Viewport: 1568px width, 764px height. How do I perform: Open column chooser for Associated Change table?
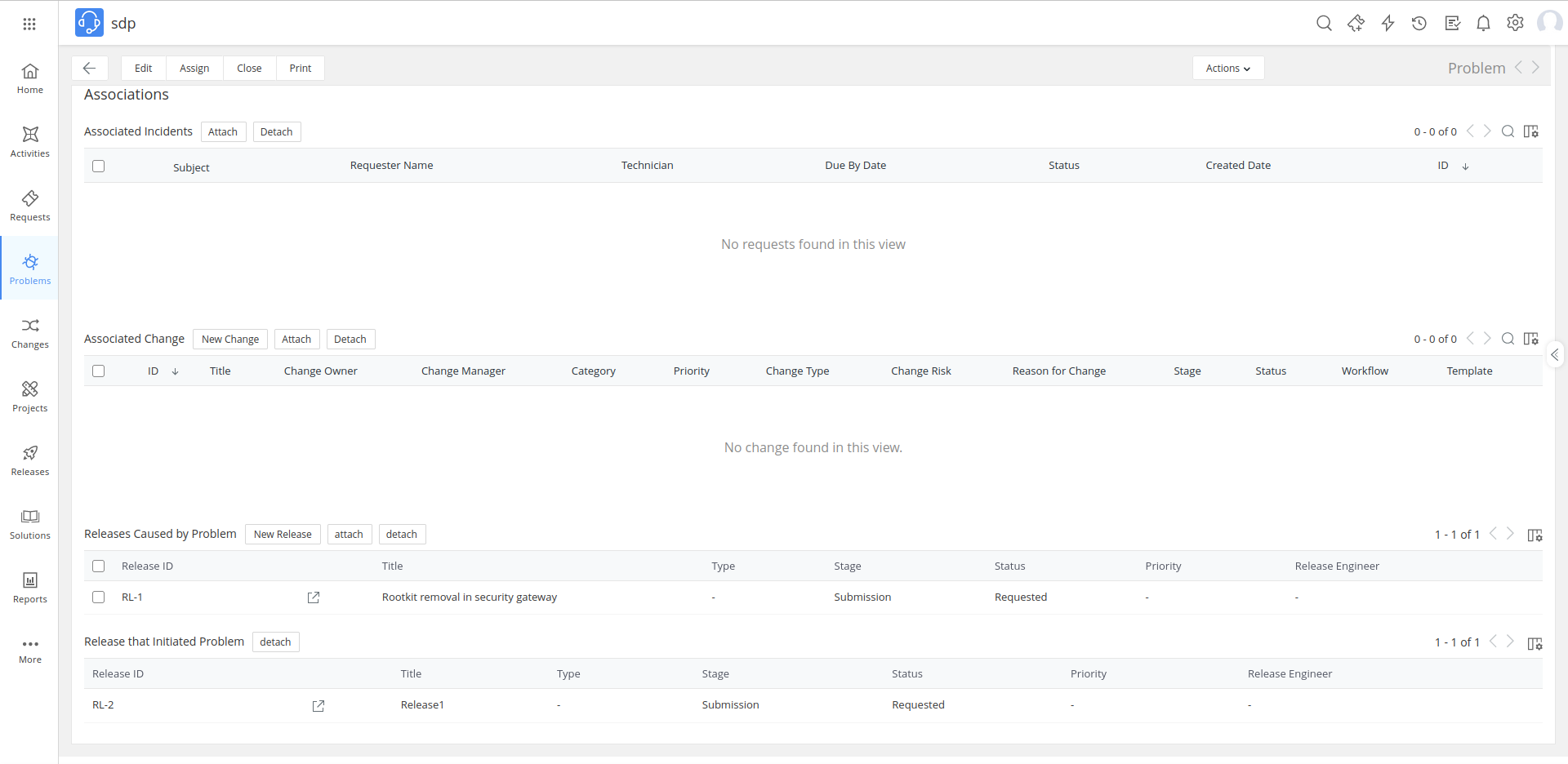coord(1531,339)
